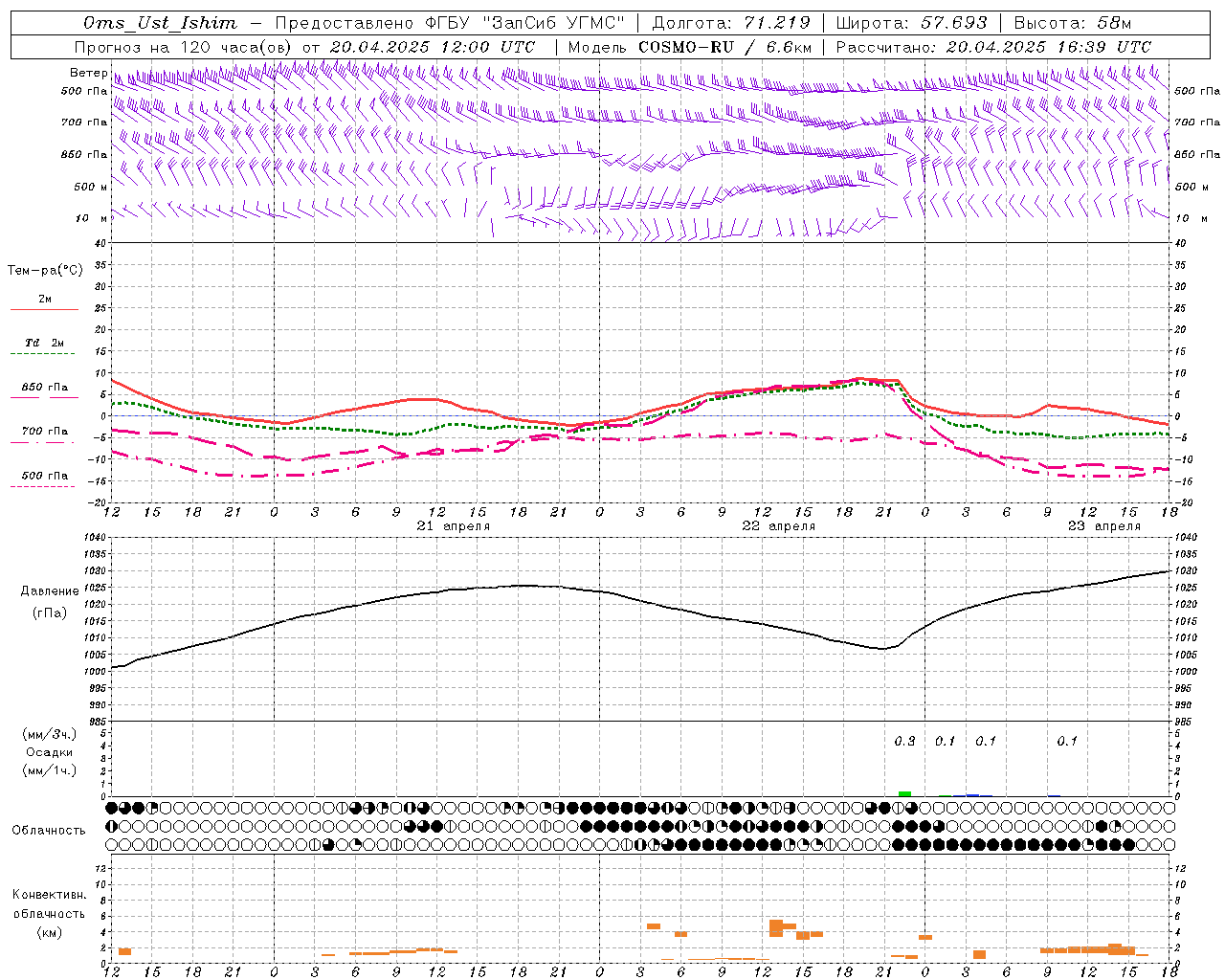Click the "Осадки" precipitation label
1225x980 pixels.
50,752
